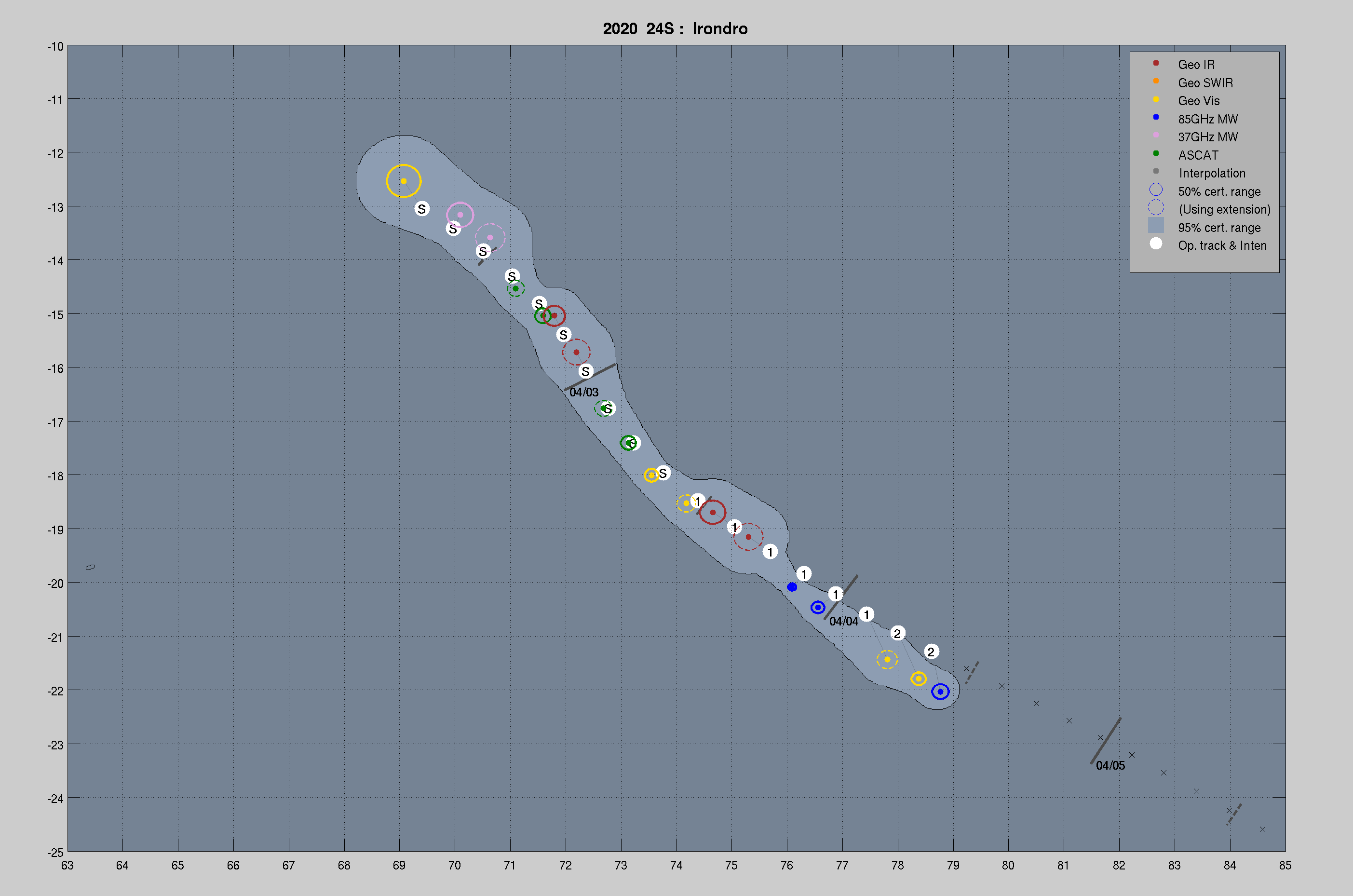Click the large yellow Geo Vis circle at track start

pyautogui.click(x=404, y=180)
